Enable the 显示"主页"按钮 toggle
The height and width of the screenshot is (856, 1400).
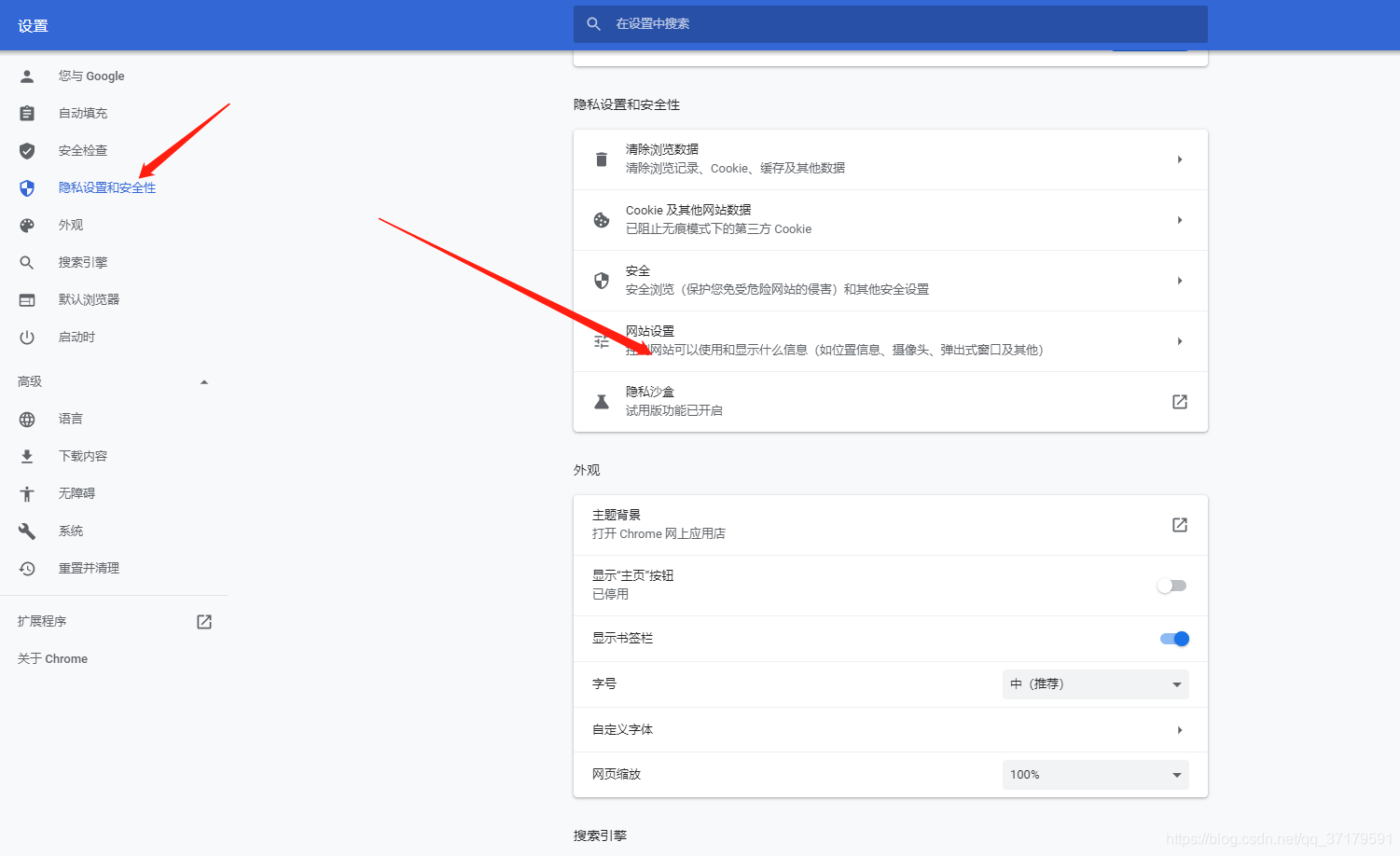pyautogui.click(x=1172, y=585)
